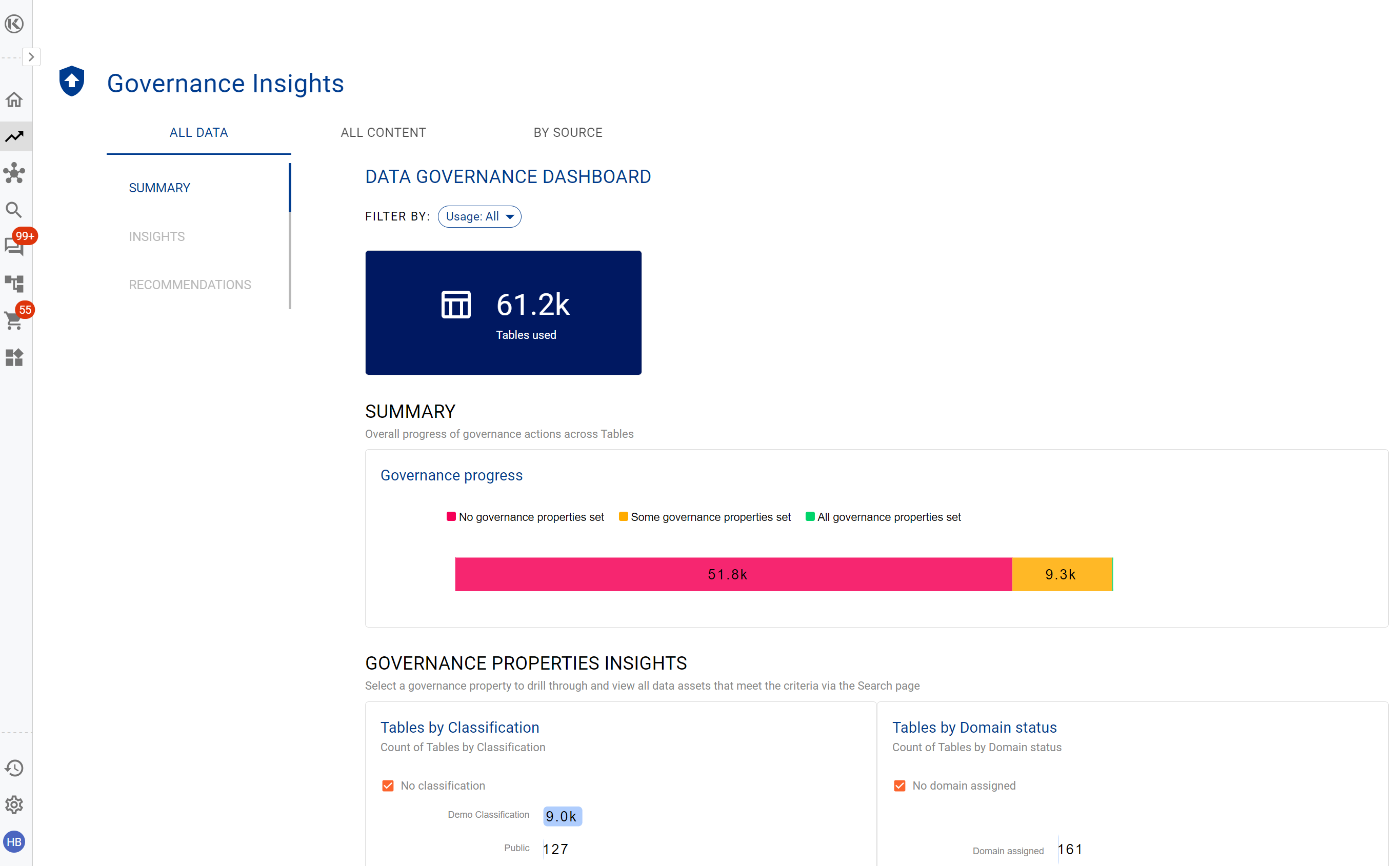Go to the RECOMMENDATIONS section link
1400x866 pixels.
(x=190, y=285)
